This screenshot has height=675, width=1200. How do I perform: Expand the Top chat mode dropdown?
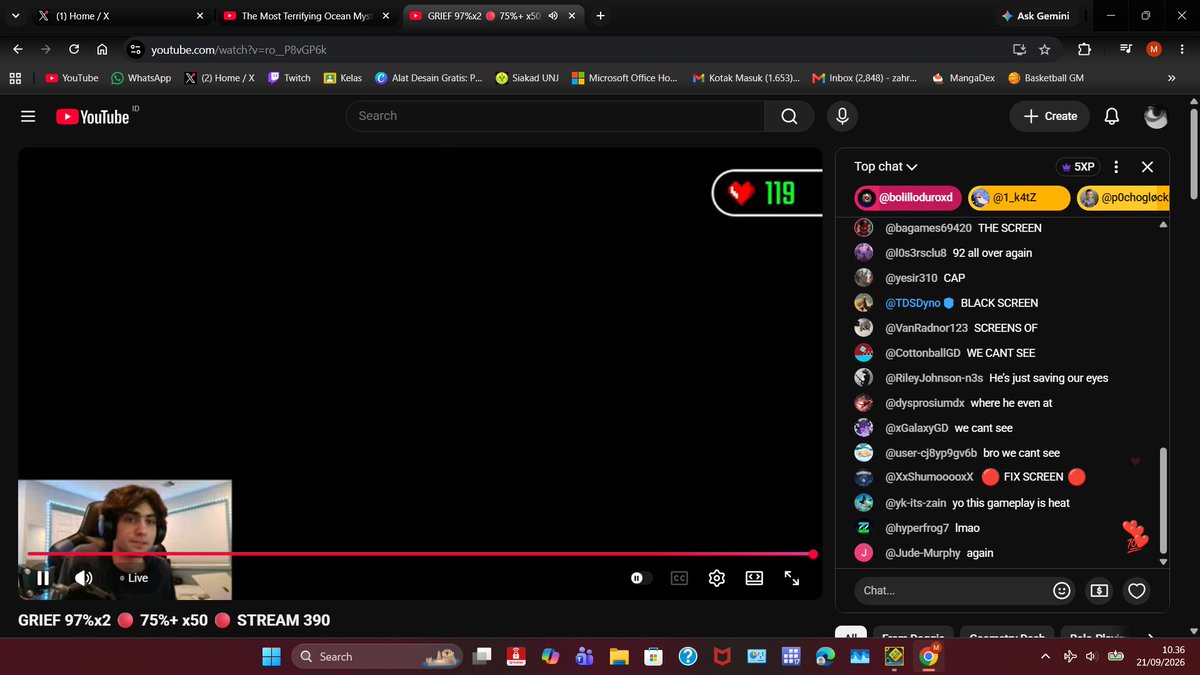coord(886,167)
